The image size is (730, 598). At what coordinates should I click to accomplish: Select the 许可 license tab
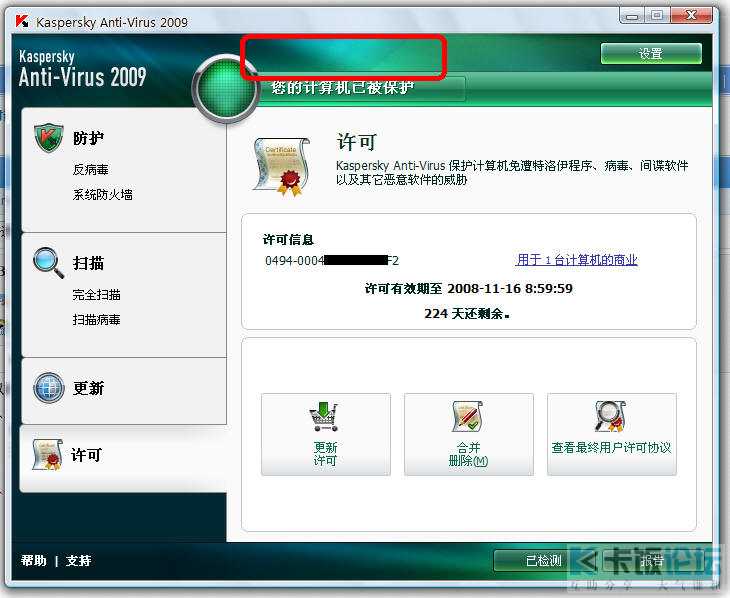(x=123, y=458)
